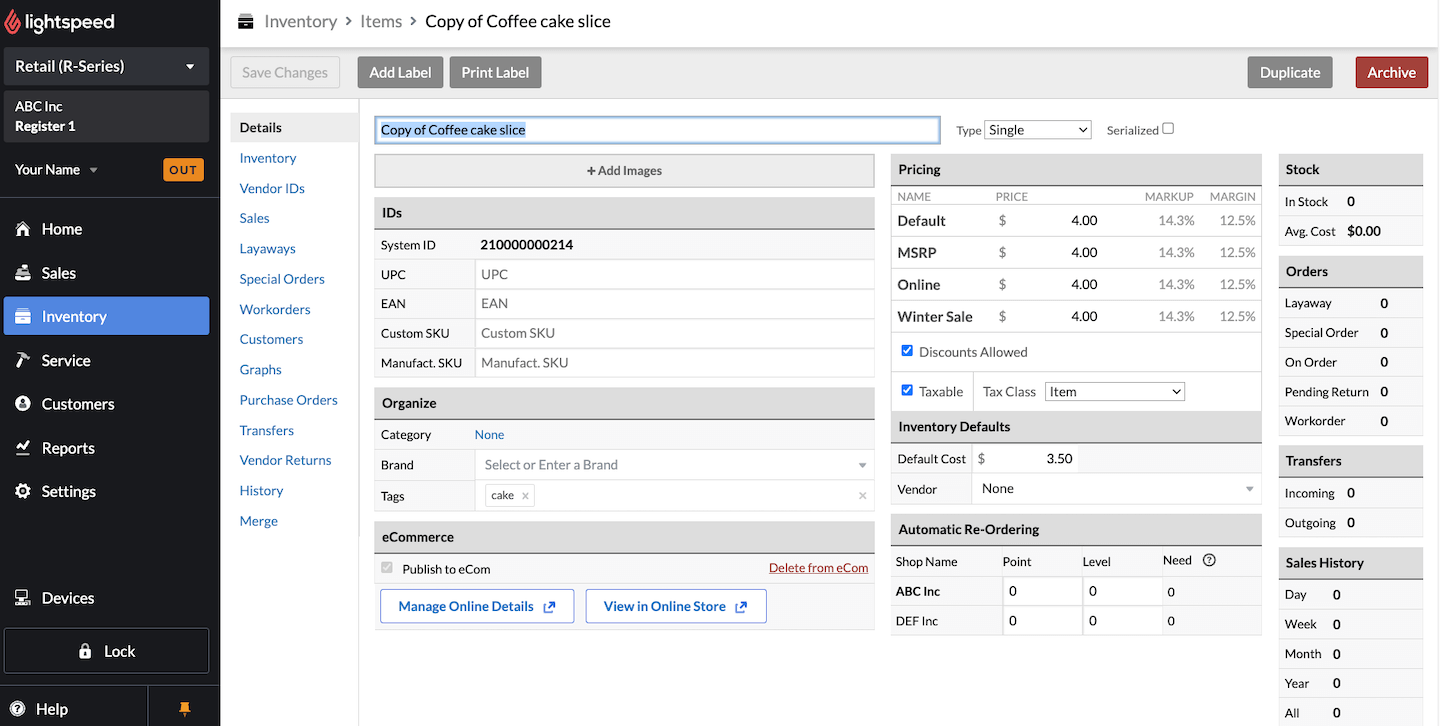This screenshot has height=726, width=1440.
Task: Click the Reports chart icon in the sidebar
Action: coord(23,448)
